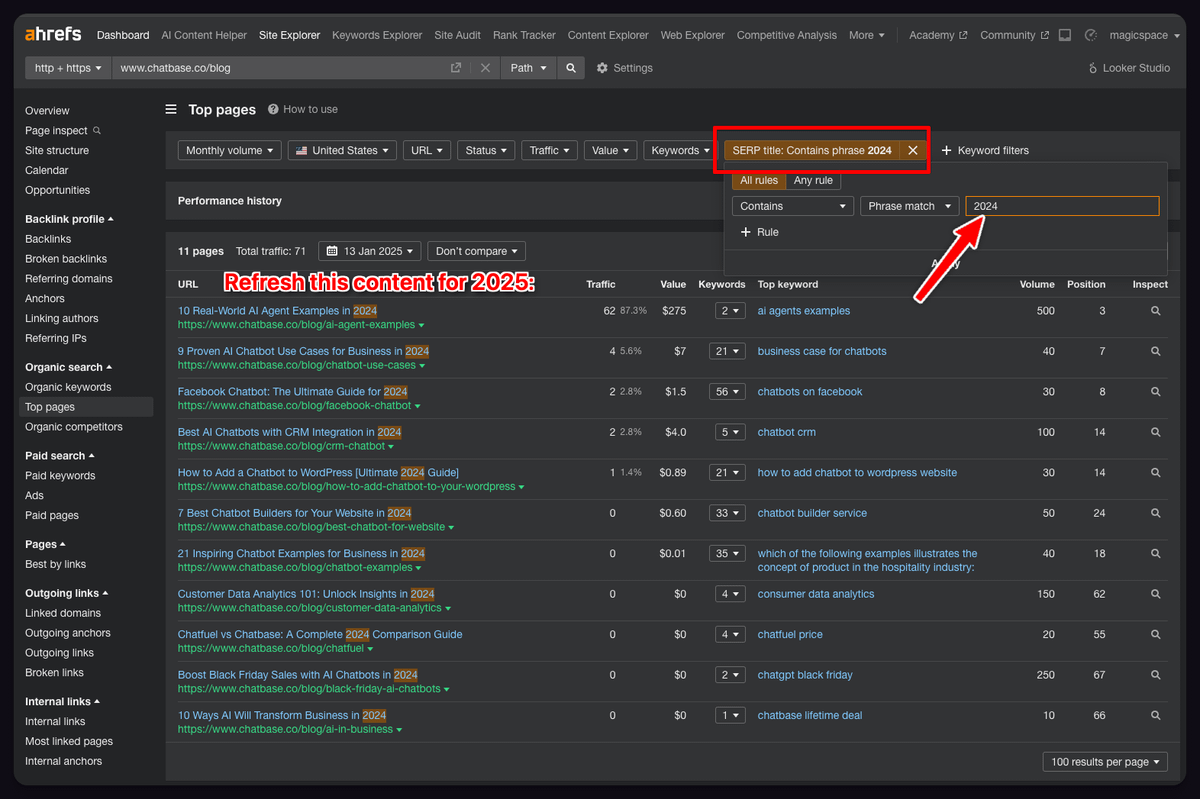
Task: Click the ahrefs logo
Action: (x=54, y=35)
